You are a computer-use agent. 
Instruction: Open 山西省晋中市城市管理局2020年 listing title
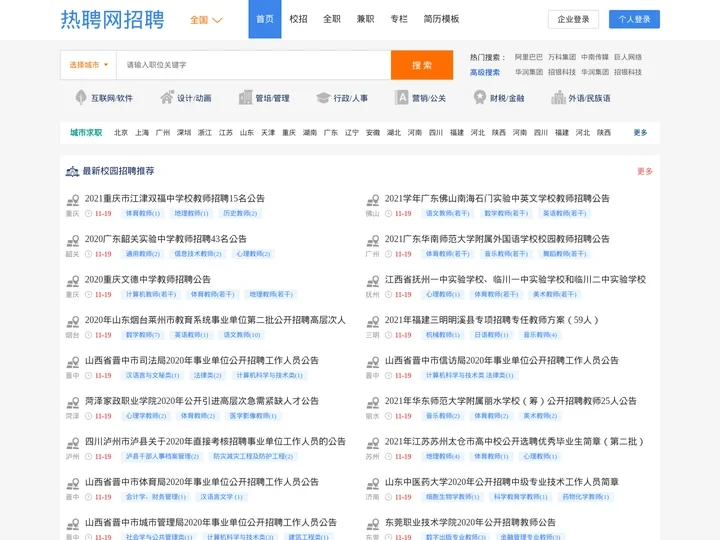pyautogui.click(x=211, y=522)
